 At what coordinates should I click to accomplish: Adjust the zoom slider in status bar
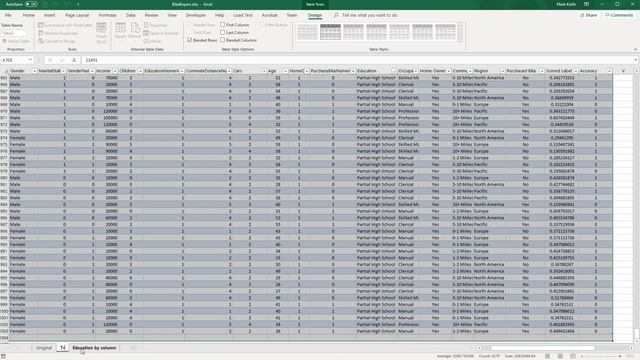point(600,356)
